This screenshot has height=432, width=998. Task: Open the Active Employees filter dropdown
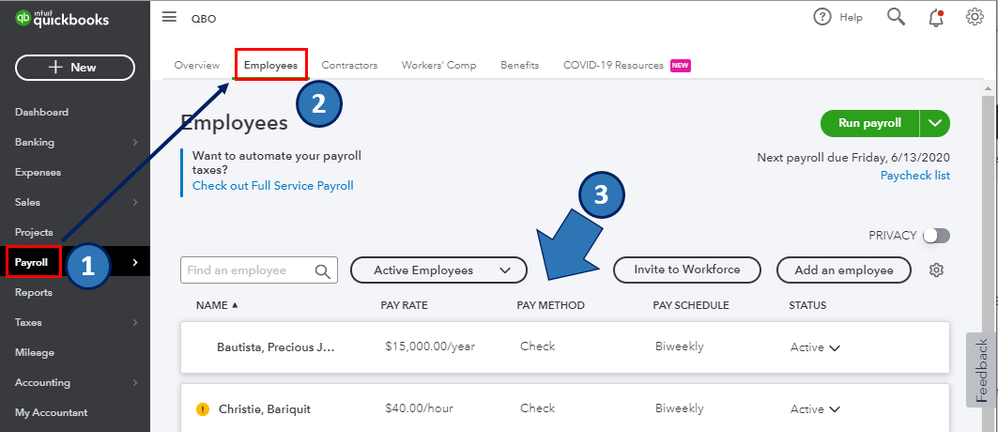(438, 270)
